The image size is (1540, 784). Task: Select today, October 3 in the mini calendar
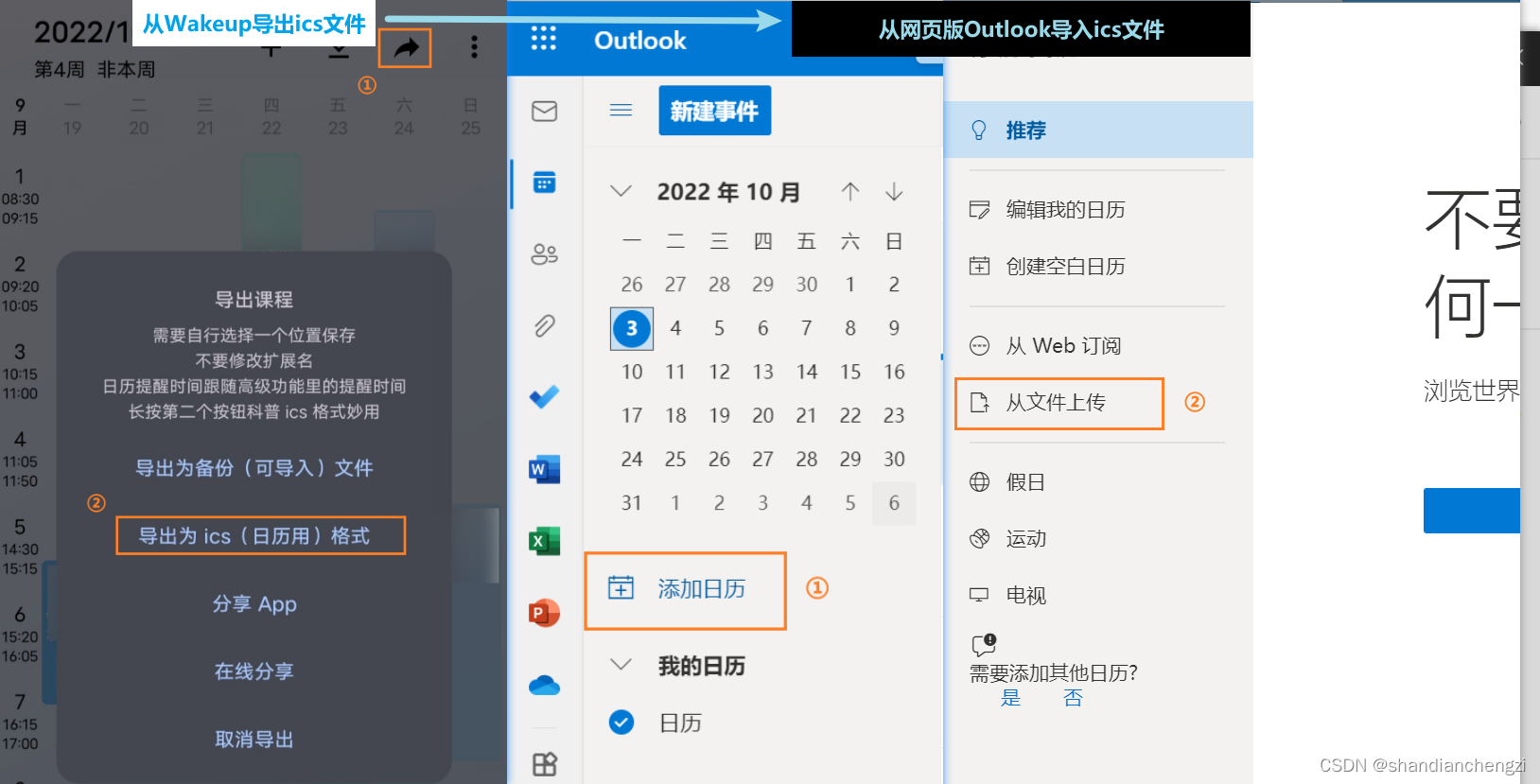(632, 328)
